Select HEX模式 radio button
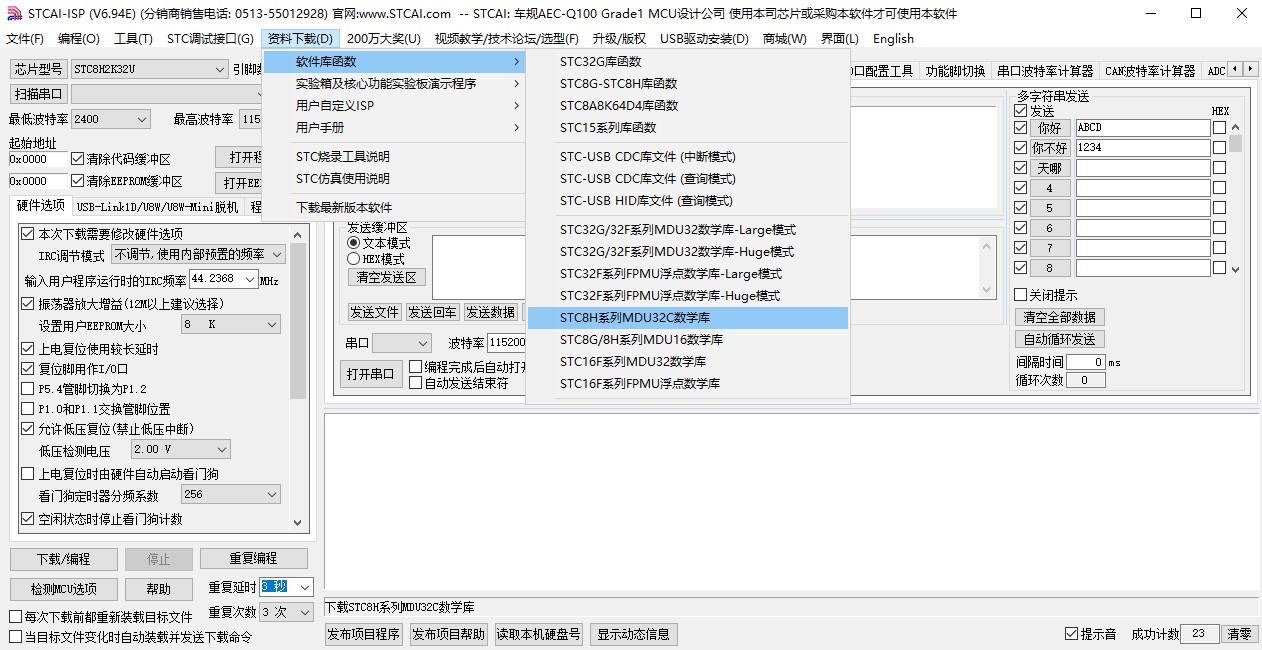1262x650 pixels. pyautogui.click(x=353, y=259)
